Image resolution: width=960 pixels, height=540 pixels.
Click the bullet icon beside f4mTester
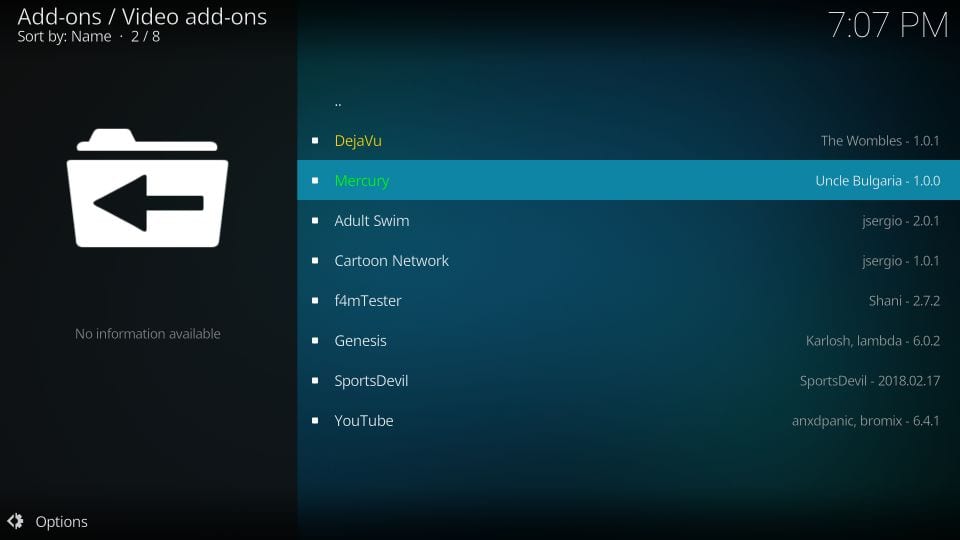tap(315, 301)
